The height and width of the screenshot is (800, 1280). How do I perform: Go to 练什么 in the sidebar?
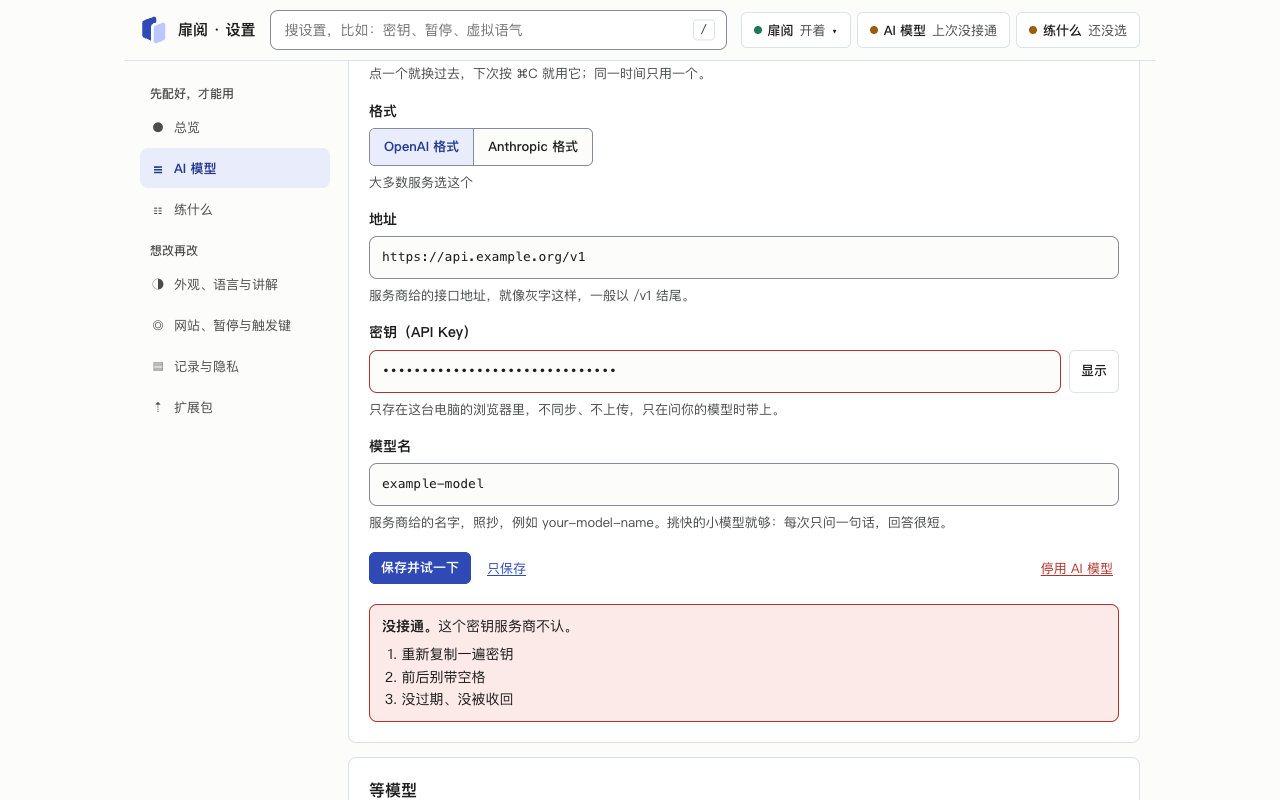235,209
